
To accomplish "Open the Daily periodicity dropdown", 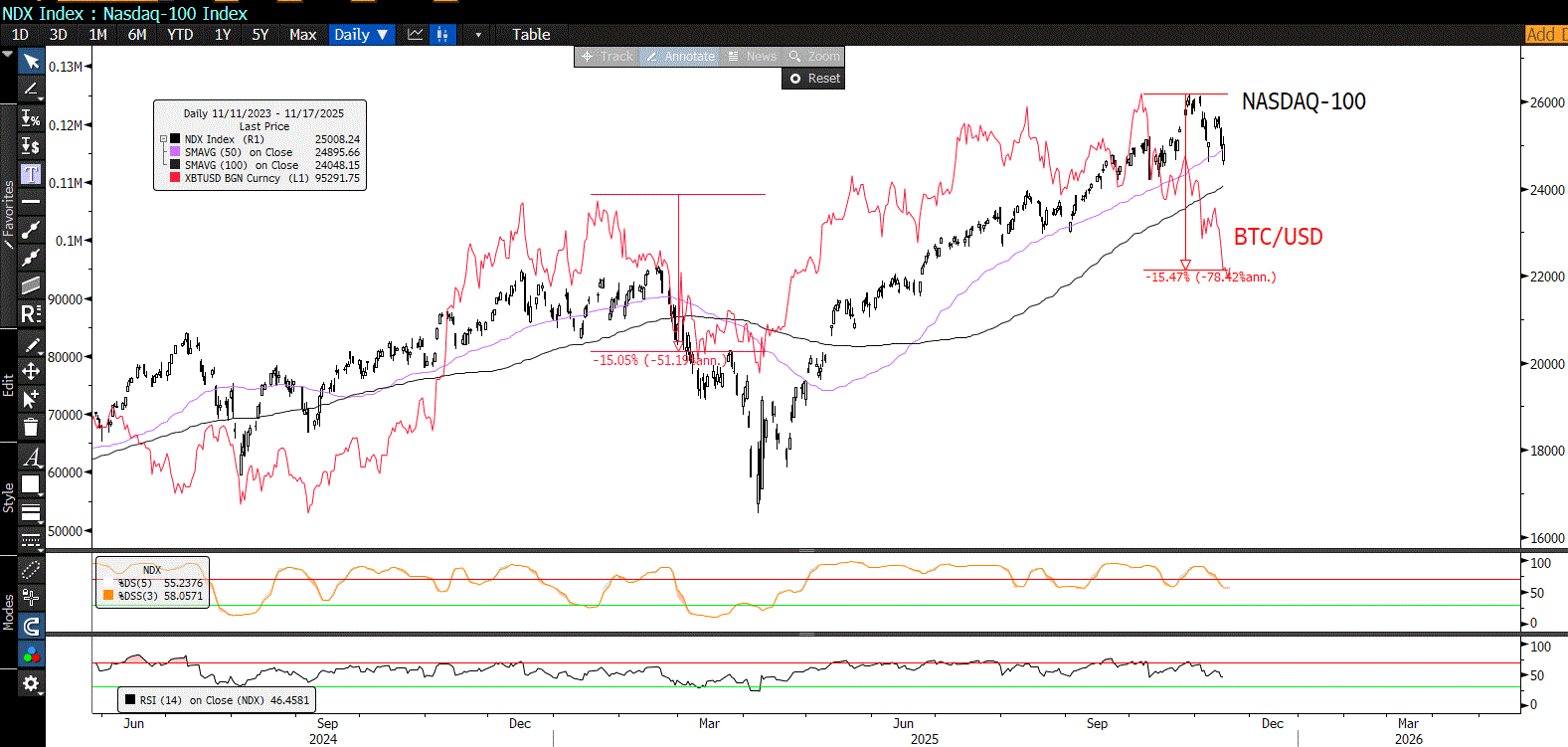I will coord(361,35).
